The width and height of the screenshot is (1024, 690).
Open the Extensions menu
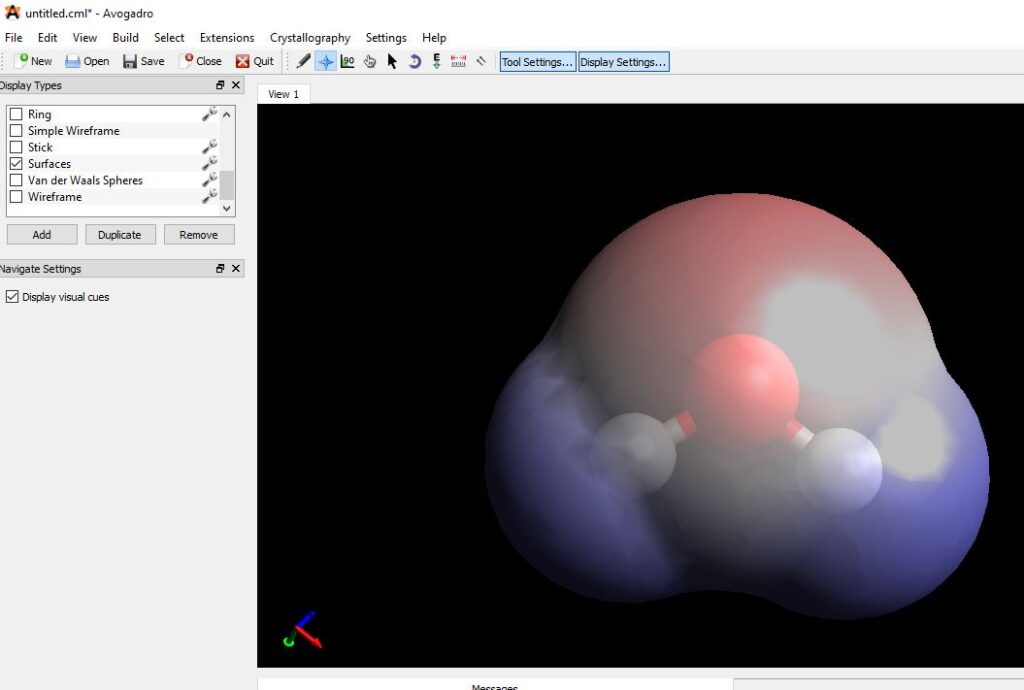click(227, 38)
